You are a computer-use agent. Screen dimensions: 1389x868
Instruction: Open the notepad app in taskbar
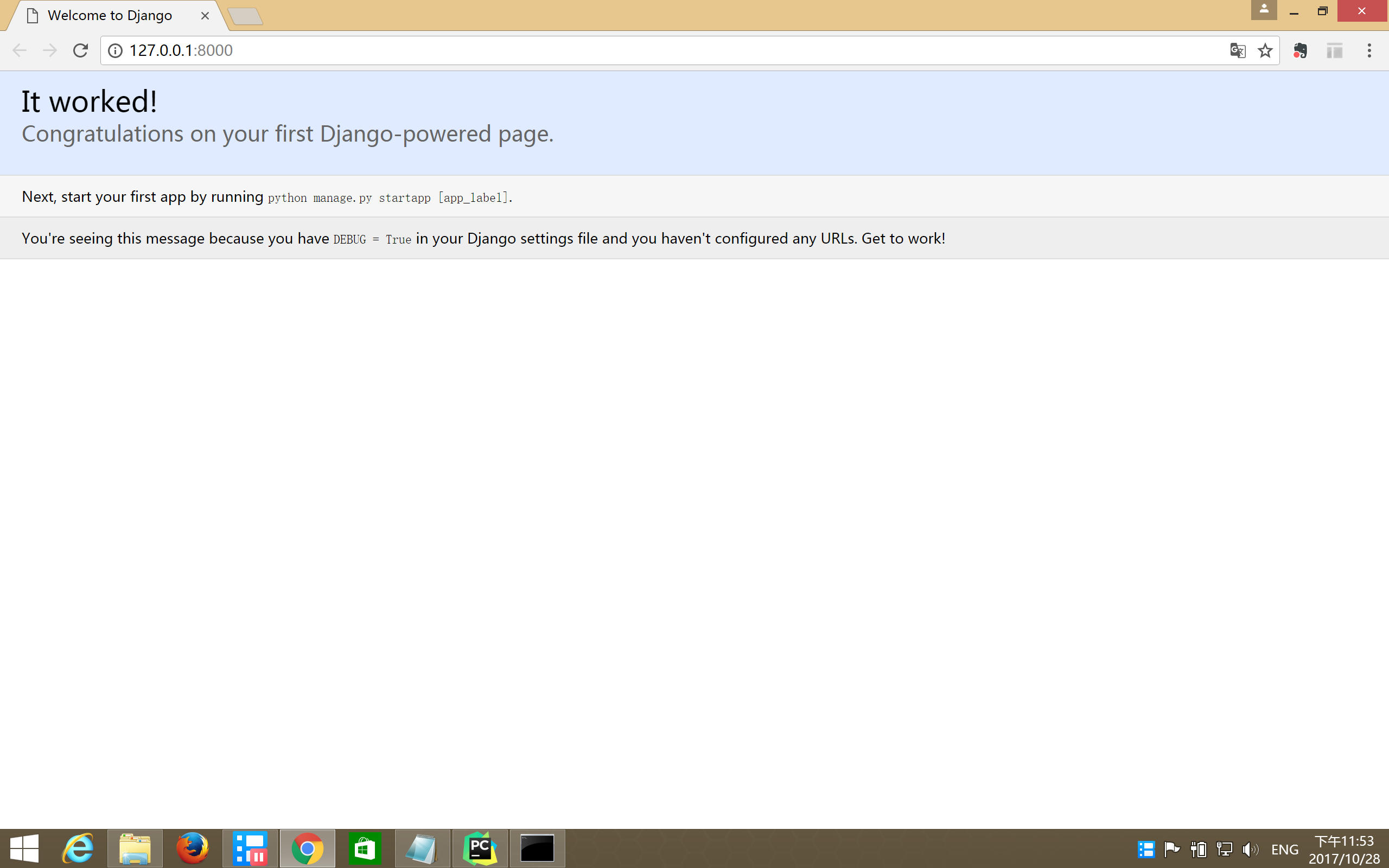pos(423,848)
